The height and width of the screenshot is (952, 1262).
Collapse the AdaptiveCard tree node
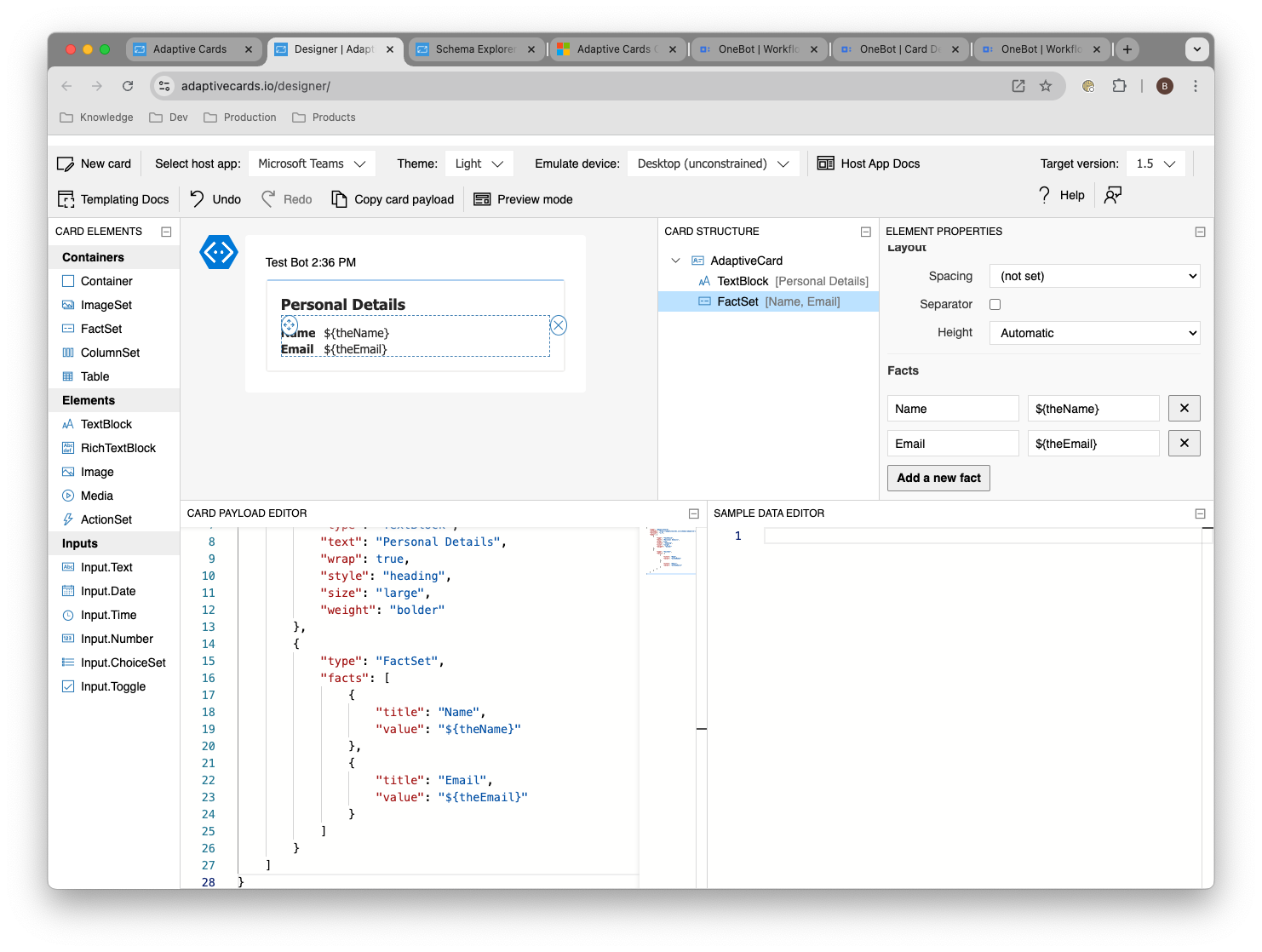(x=676, y=261)
